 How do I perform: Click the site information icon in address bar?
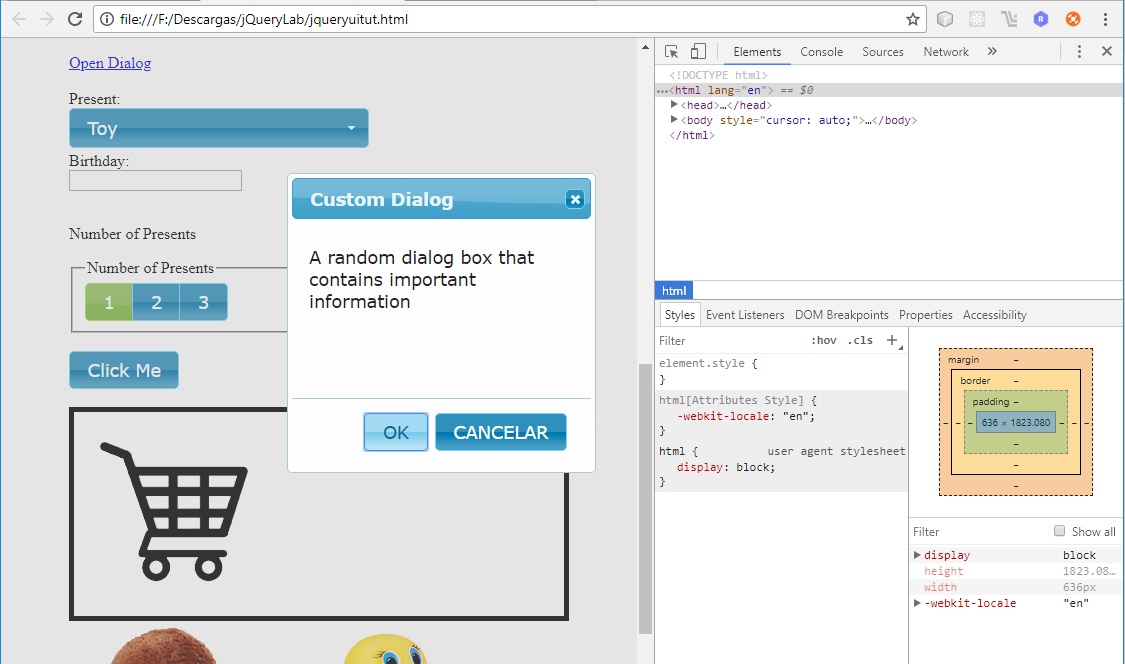tap(107, 19)
